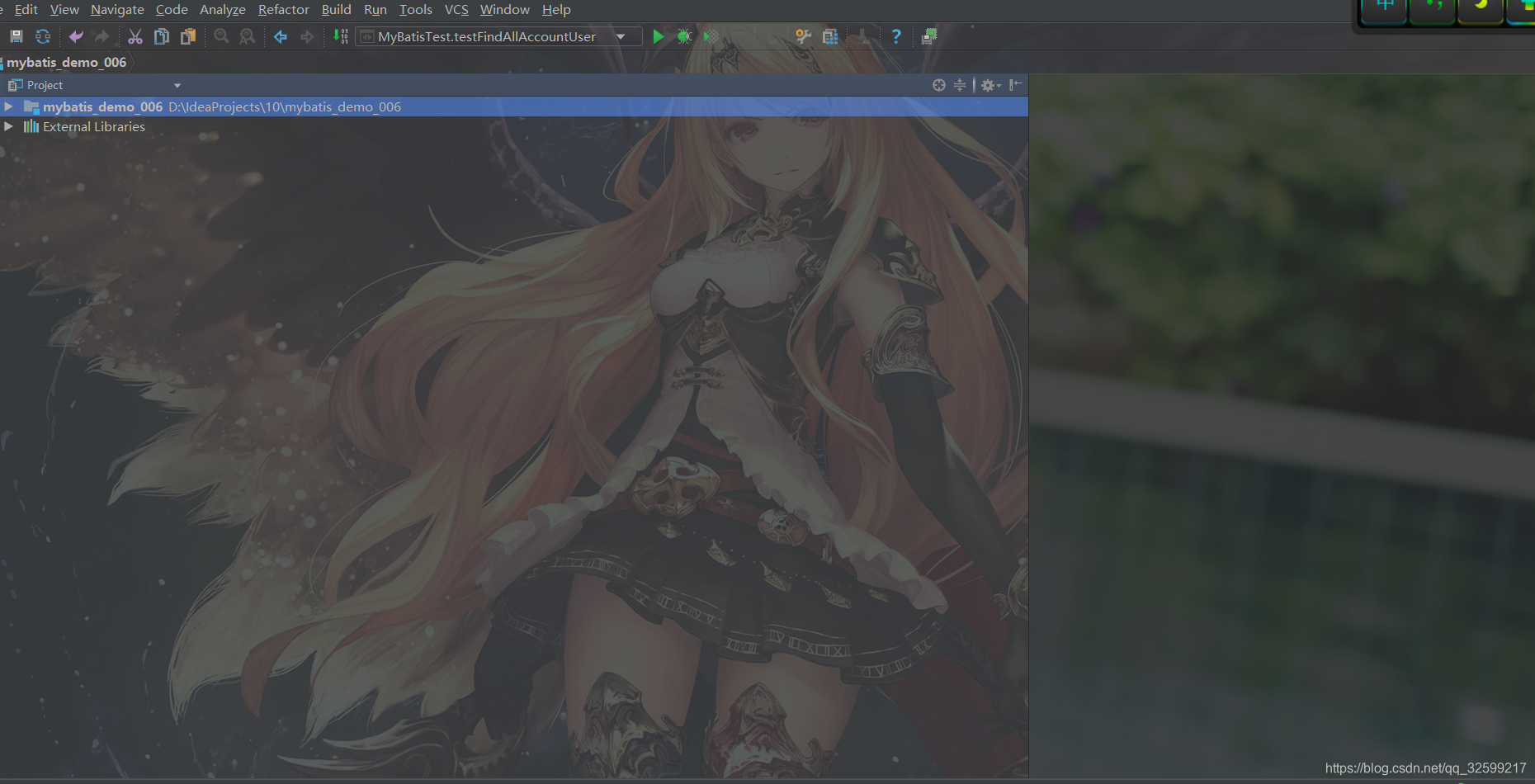Open the Help menu
Image resolution: width=1535 pixels, height=784 pixels.
(556, 10)
